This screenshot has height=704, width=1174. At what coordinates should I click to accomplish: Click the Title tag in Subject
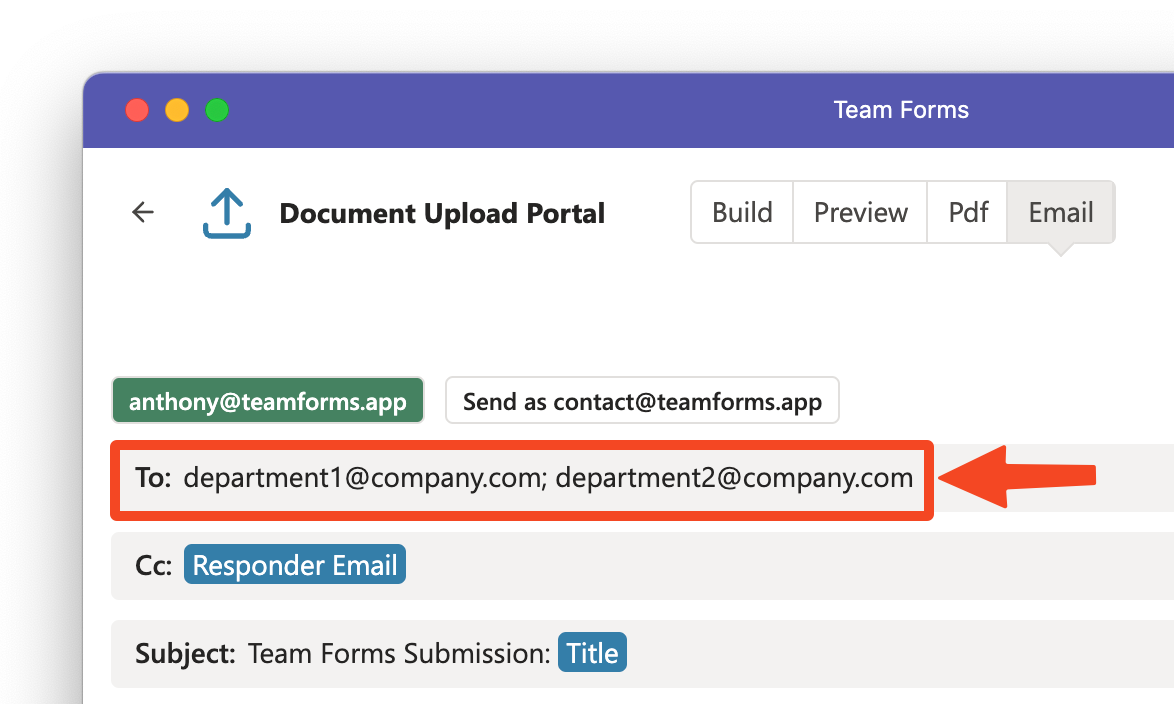pyautogui.click(x=592, y=653)
